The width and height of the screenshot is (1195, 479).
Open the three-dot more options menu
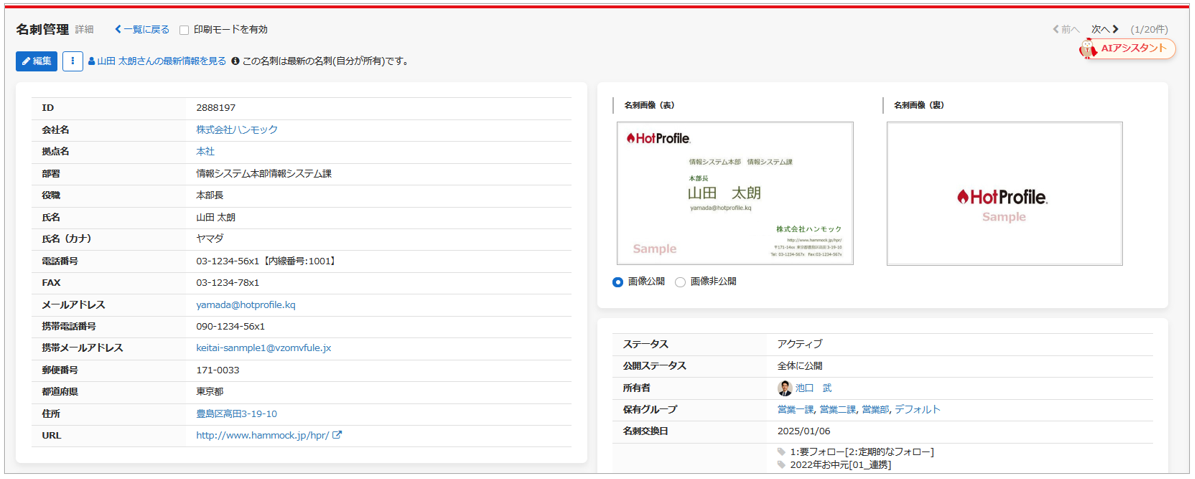(72, 61)
